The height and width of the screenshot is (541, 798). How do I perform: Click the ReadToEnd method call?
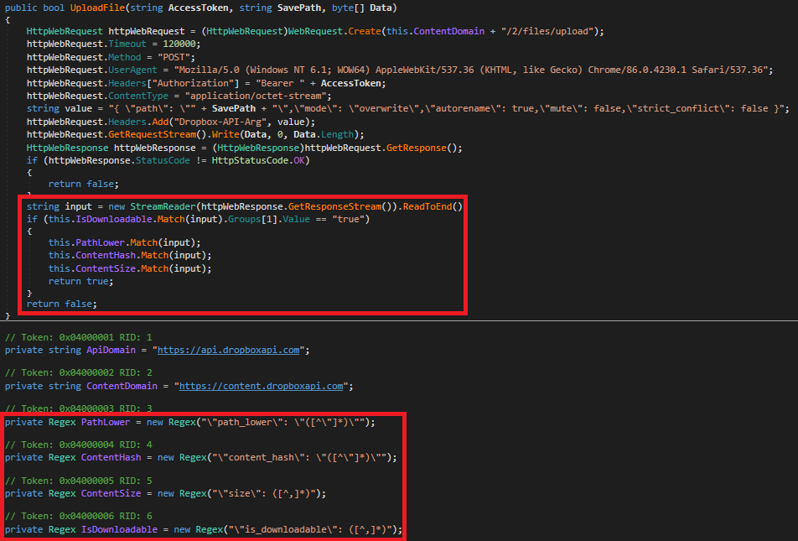coord(432,207)
